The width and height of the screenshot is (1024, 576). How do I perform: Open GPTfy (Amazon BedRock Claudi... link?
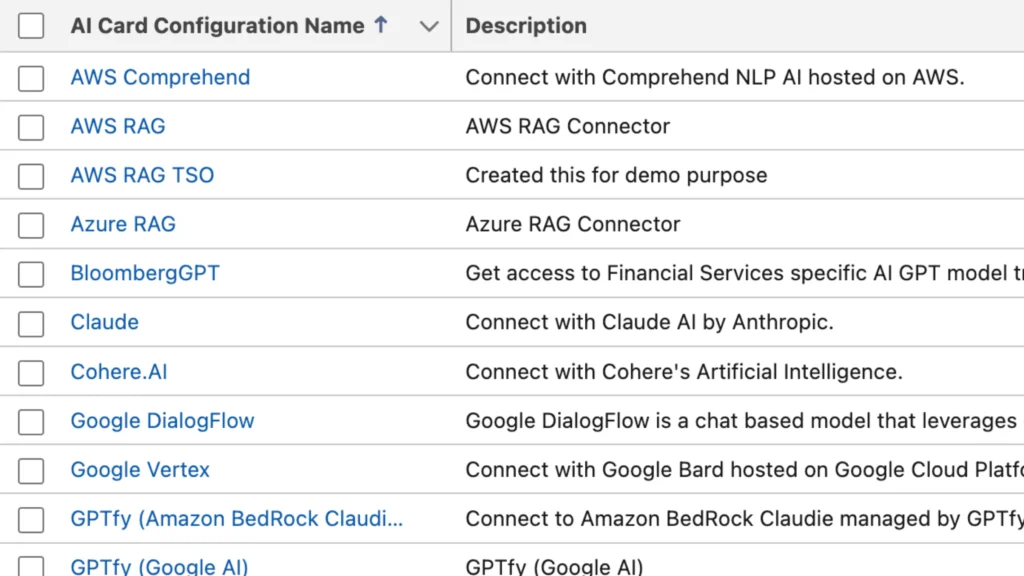(x=236, y=519)
